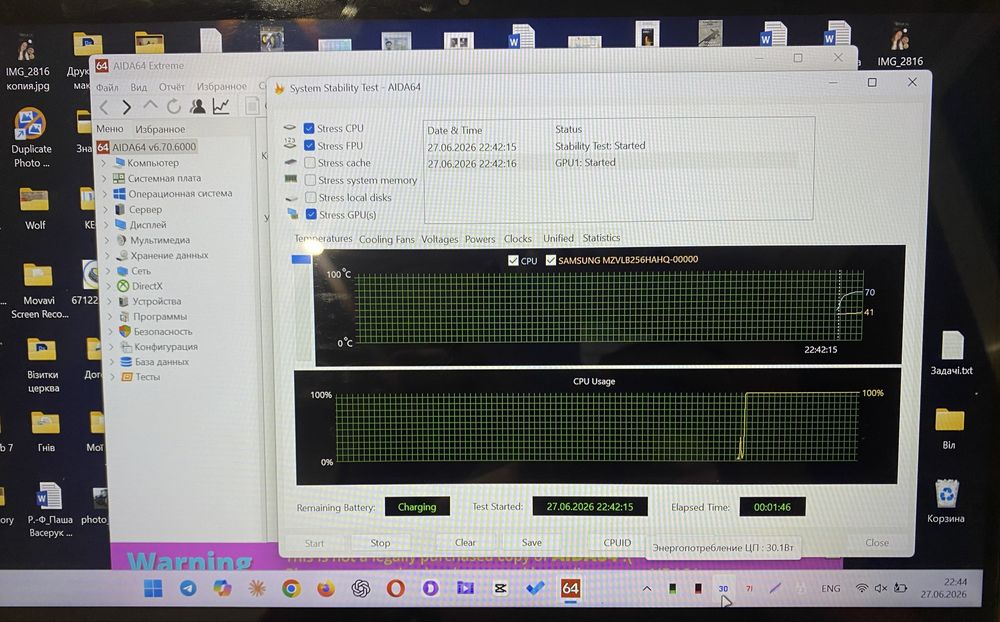Click the Save button
The width and height of the screenshot is (1000, 622).
[x=531, y=542]
